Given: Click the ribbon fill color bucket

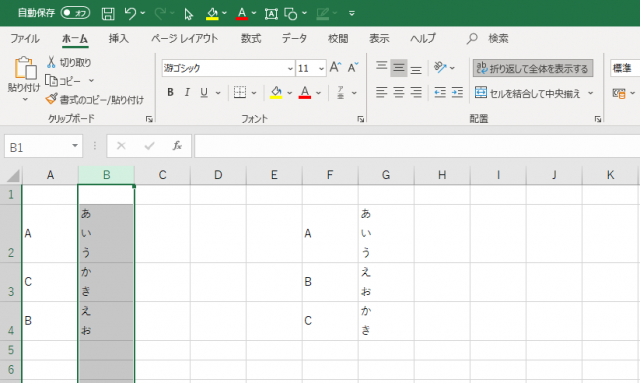Looking at the screenshot, I should (x=276, y=93).
